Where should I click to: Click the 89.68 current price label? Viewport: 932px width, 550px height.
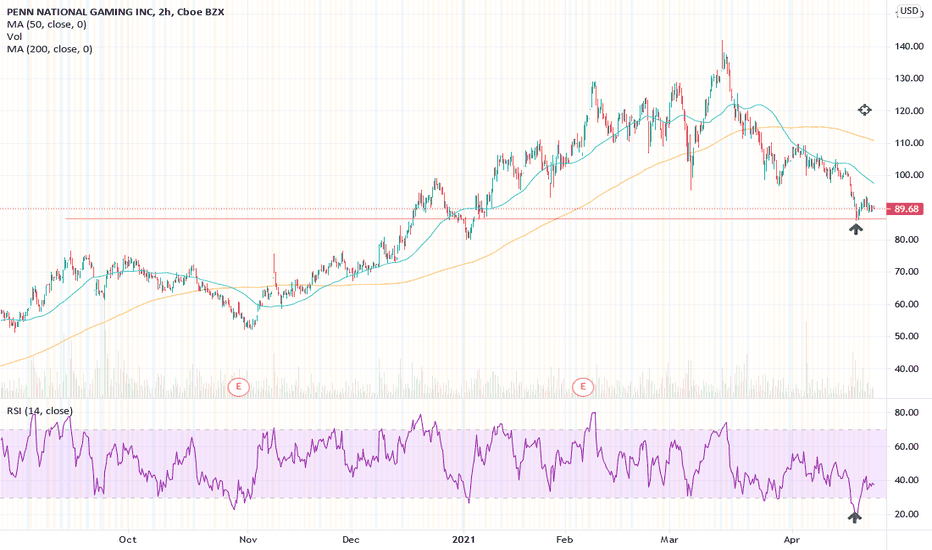[905, 209]
